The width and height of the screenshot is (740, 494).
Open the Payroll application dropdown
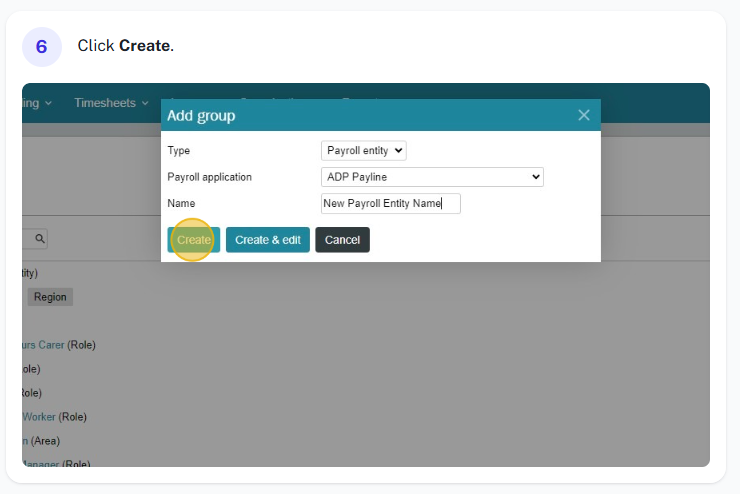click(432, 177)
